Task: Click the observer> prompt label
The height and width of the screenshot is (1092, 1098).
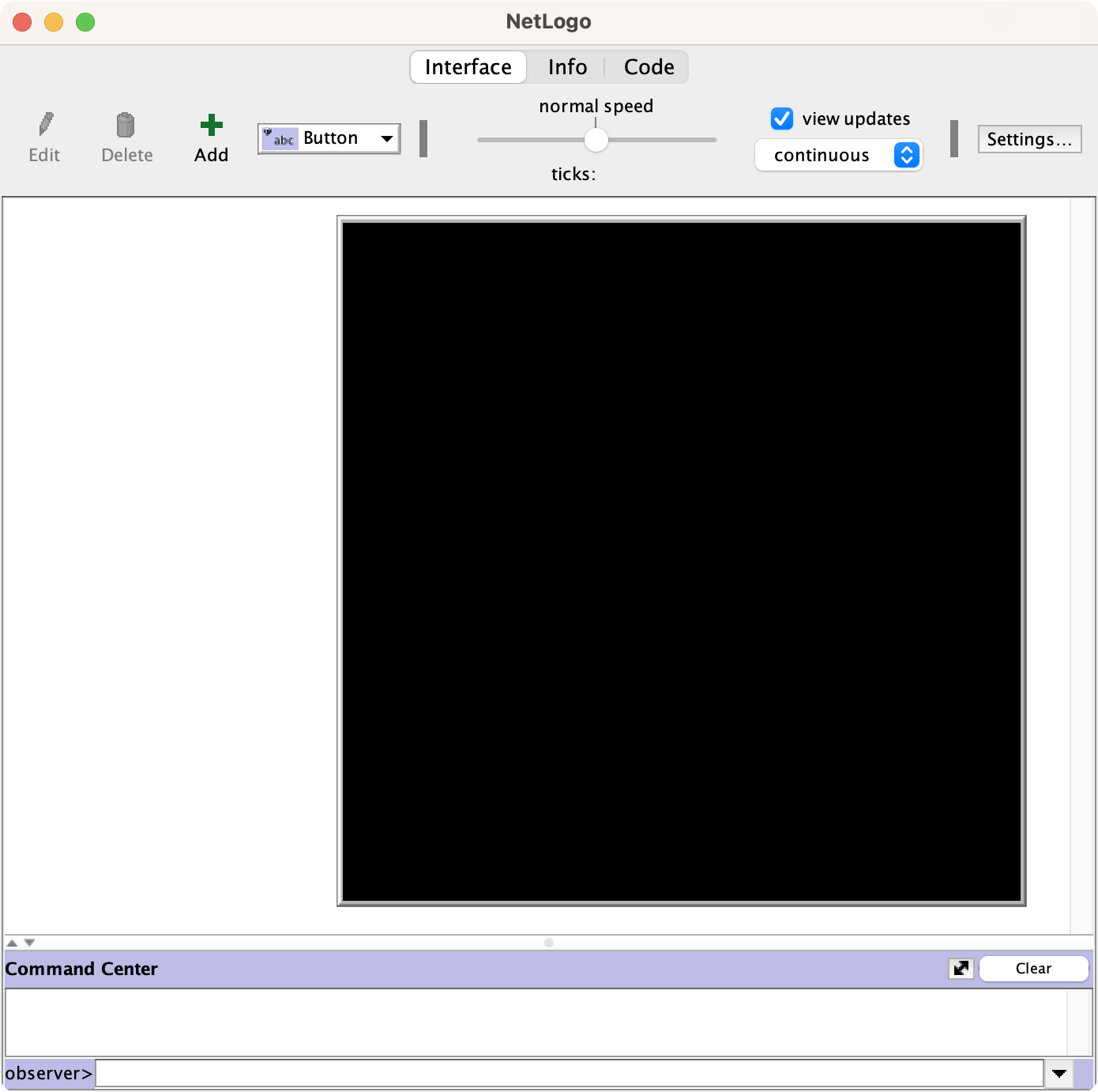Action: [49, 1073]
